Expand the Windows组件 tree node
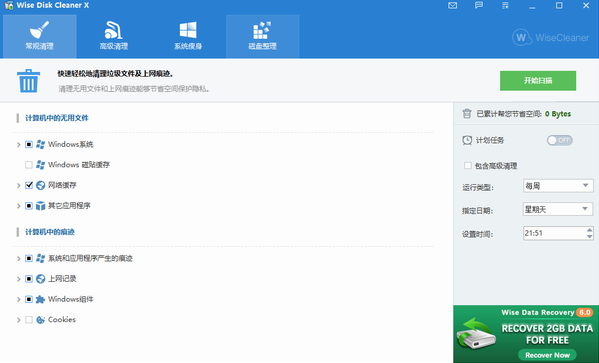Viewport: 599px width, 363px height. (18, 299)
